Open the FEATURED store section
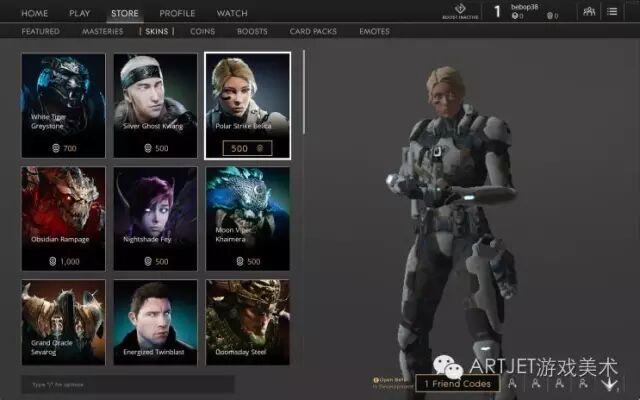The height and width of the screenshot is (400, 640). click(40, 31)
